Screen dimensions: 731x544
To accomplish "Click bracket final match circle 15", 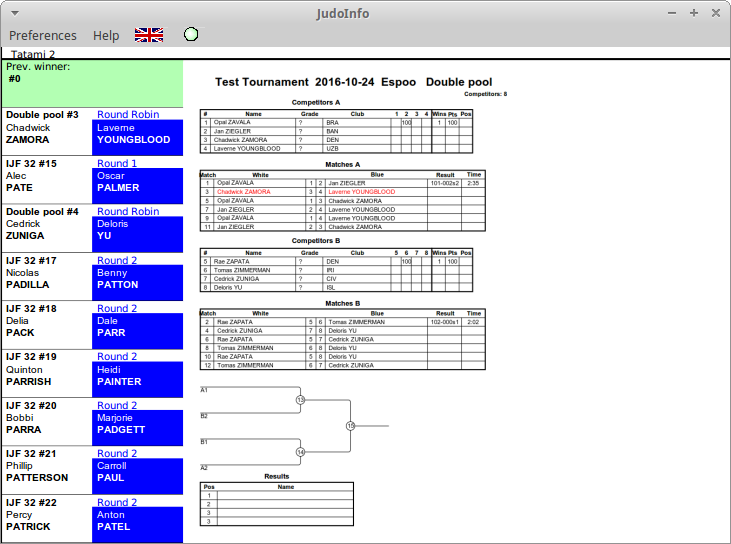I will coord(351,426).
